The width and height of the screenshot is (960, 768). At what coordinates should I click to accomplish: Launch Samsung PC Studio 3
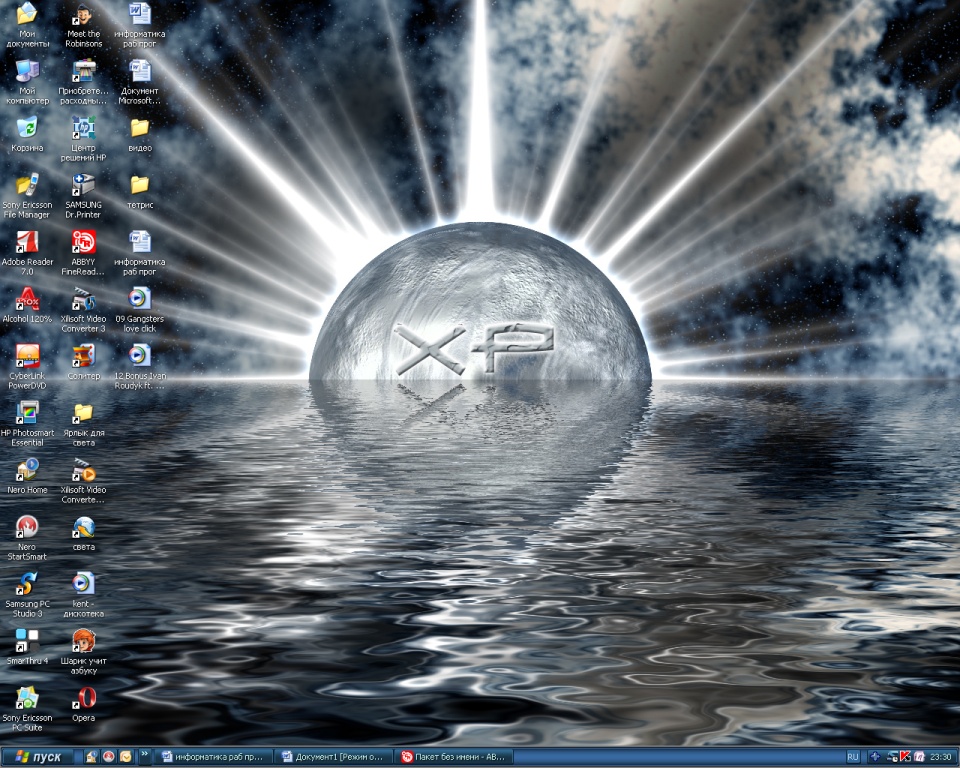27,595
